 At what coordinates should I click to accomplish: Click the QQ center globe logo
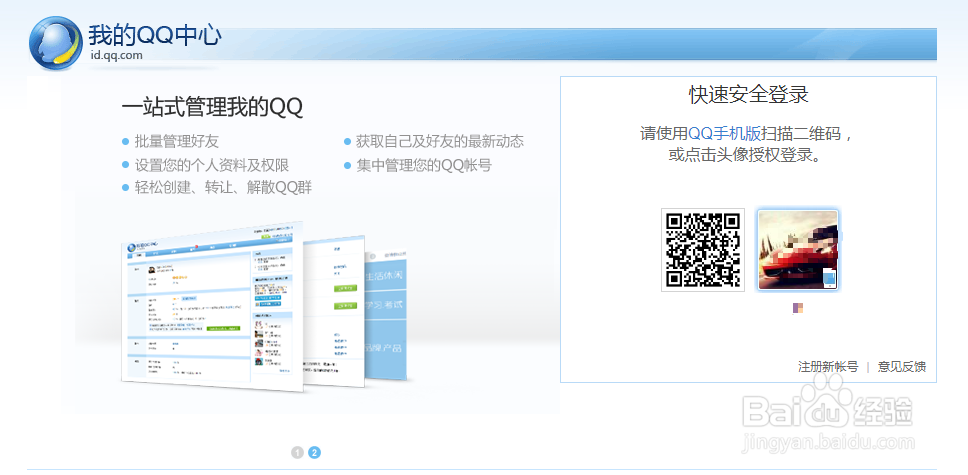(56, 43)
